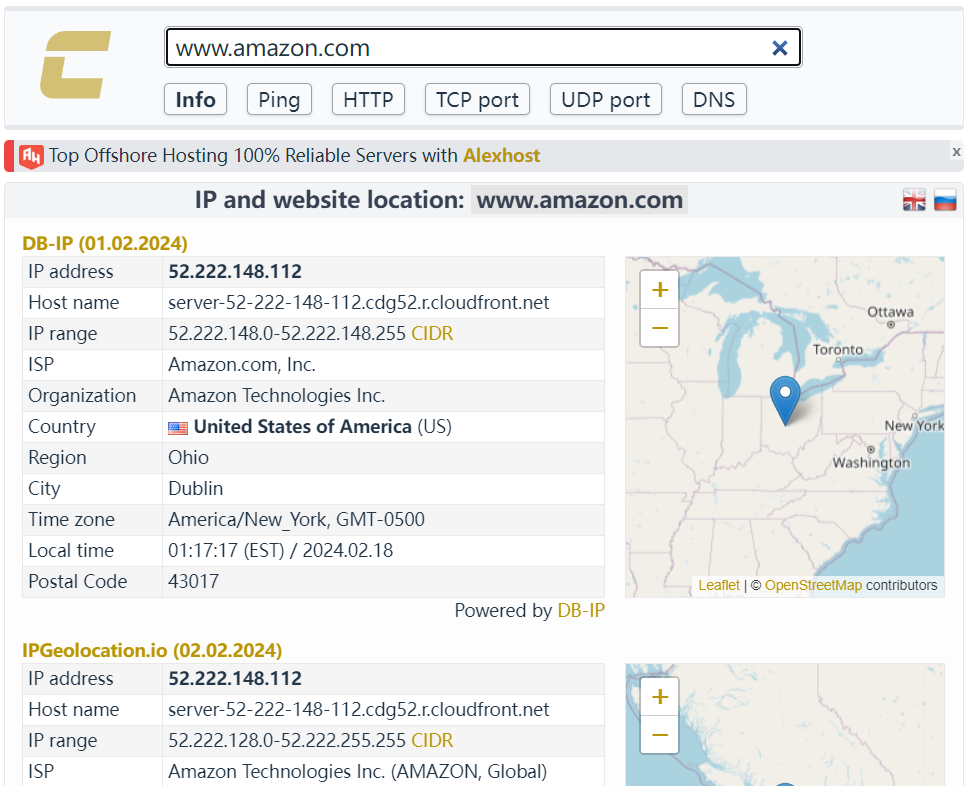The image size is (964, 786).
Task: Click the Powered by DB-IP link
Action: (581, 611)
